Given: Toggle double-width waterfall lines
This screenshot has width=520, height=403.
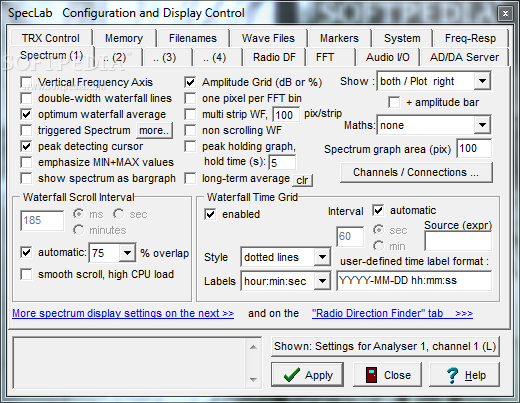Looking at the screenshot, I should tap(26, 98).
